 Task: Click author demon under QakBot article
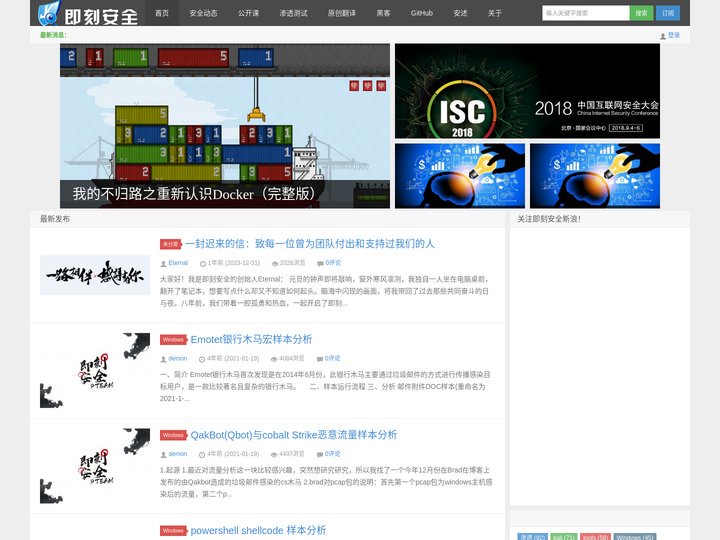(x=178, y=454)
